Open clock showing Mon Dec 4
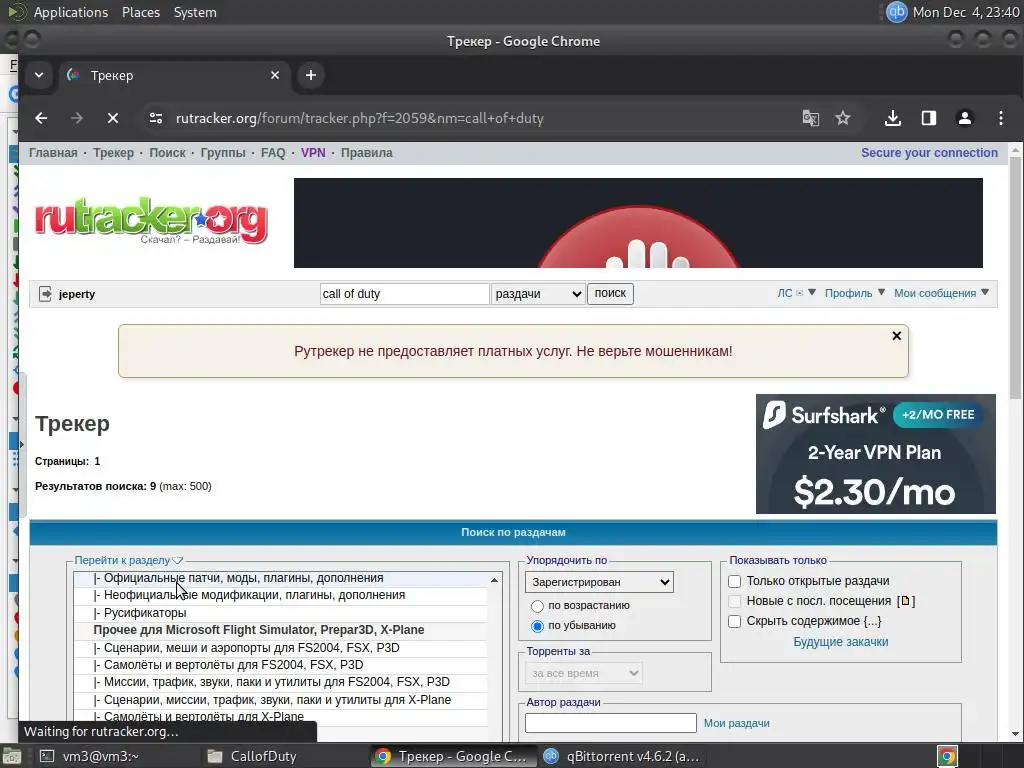1024x768 pixels. [966, 12]
